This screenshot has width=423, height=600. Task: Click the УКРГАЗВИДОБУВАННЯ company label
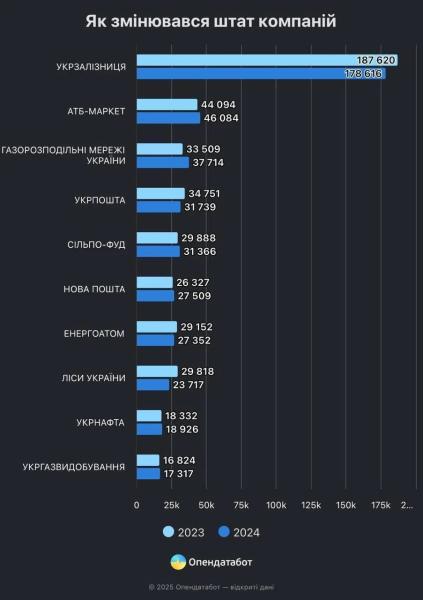74,467
